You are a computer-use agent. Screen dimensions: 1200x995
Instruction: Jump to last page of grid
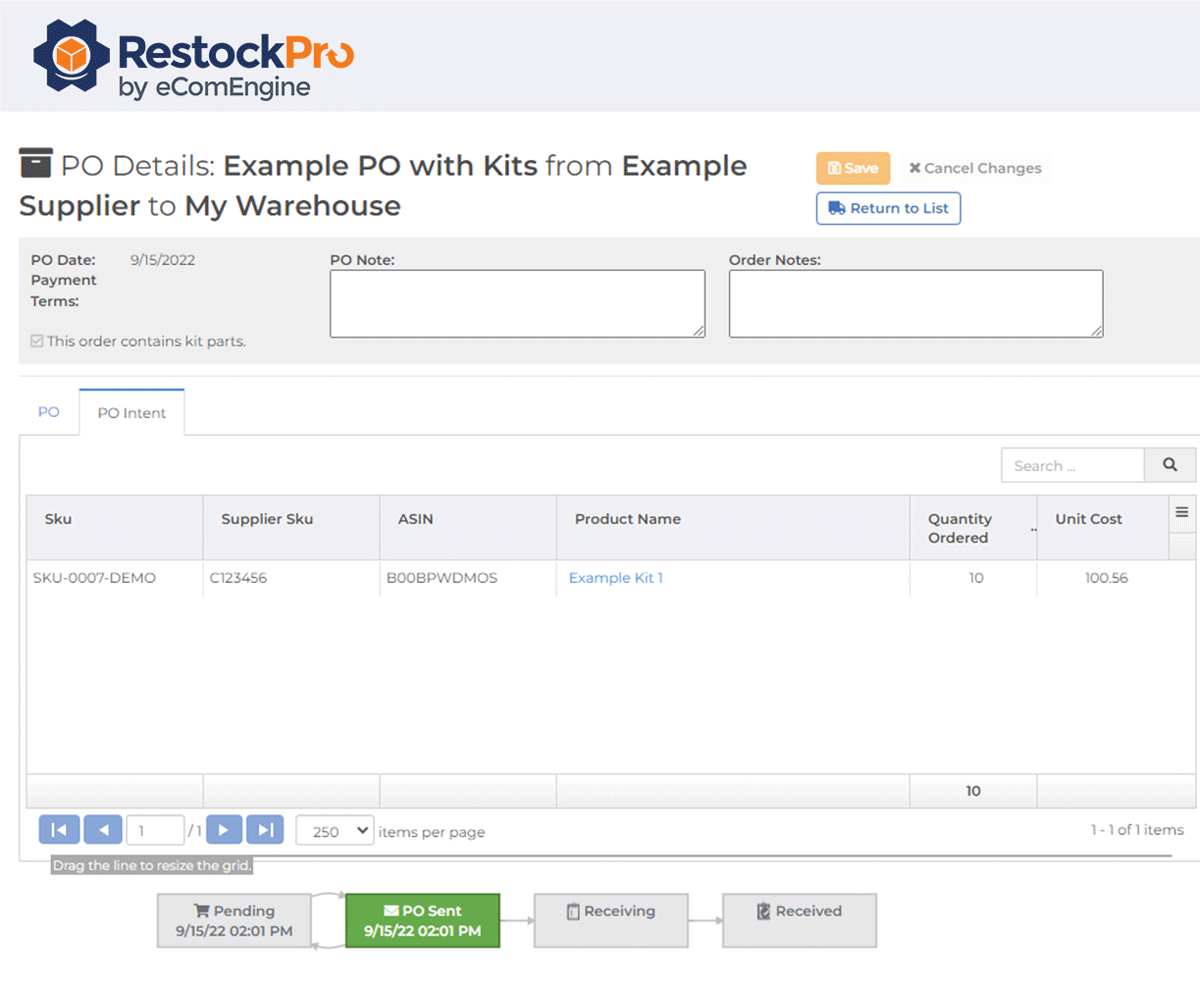(x=265, y=830)
